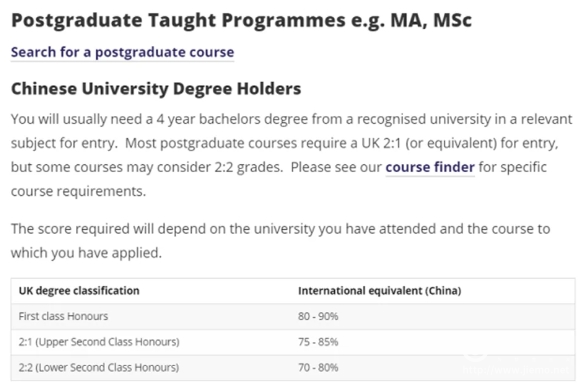580x386 pixels.
Task: Click the words 'consider 2:2 grades'
Action: tap(220, 167)
